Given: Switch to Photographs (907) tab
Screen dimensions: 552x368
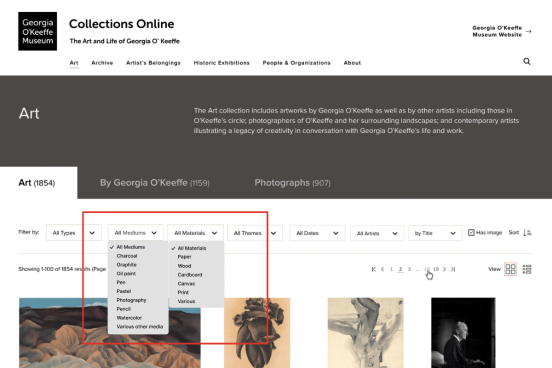Looking at the screenshot, I should 292,183.
